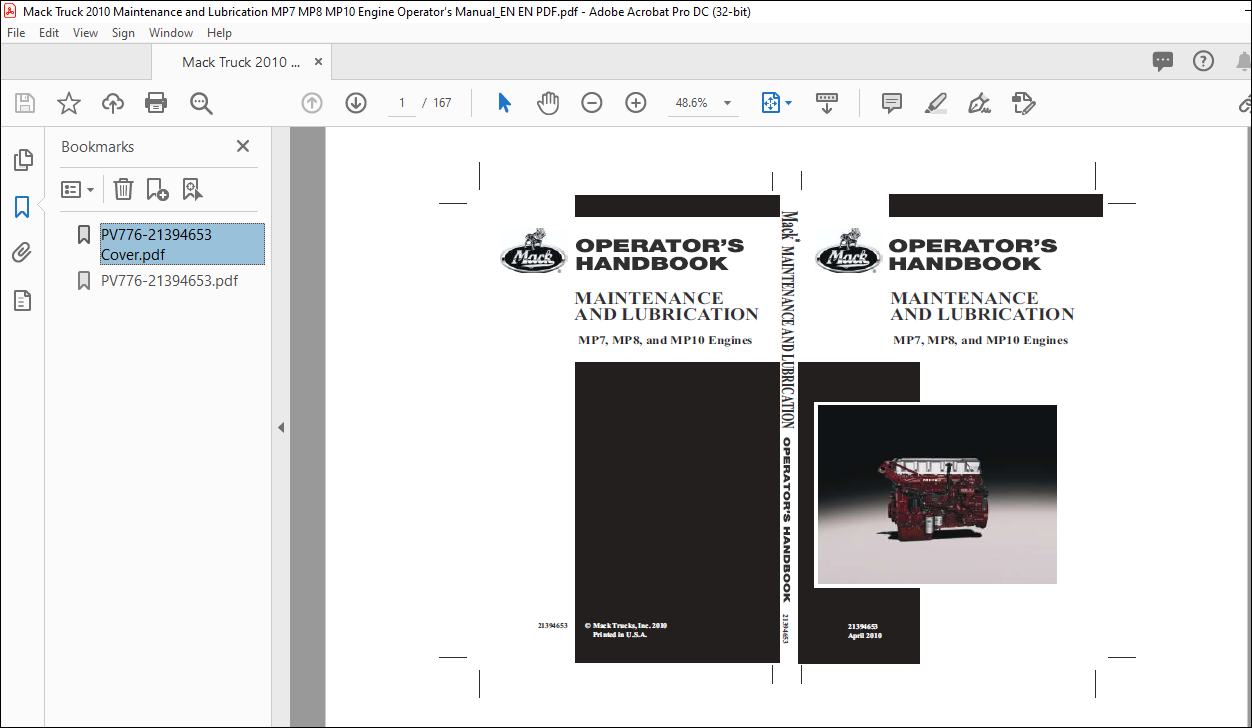The width and height of the screenshot is (1252, 728).
Task: Open the Sign menu
Action: point(123,33)
